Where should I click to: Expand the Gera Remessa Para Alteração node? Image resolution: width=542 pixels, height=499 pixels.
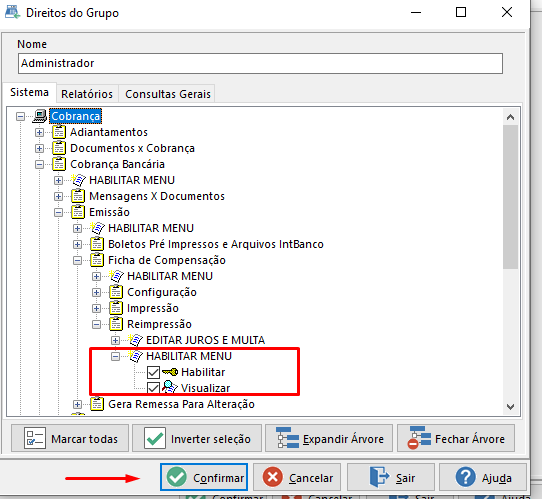(x=77, y=404)
